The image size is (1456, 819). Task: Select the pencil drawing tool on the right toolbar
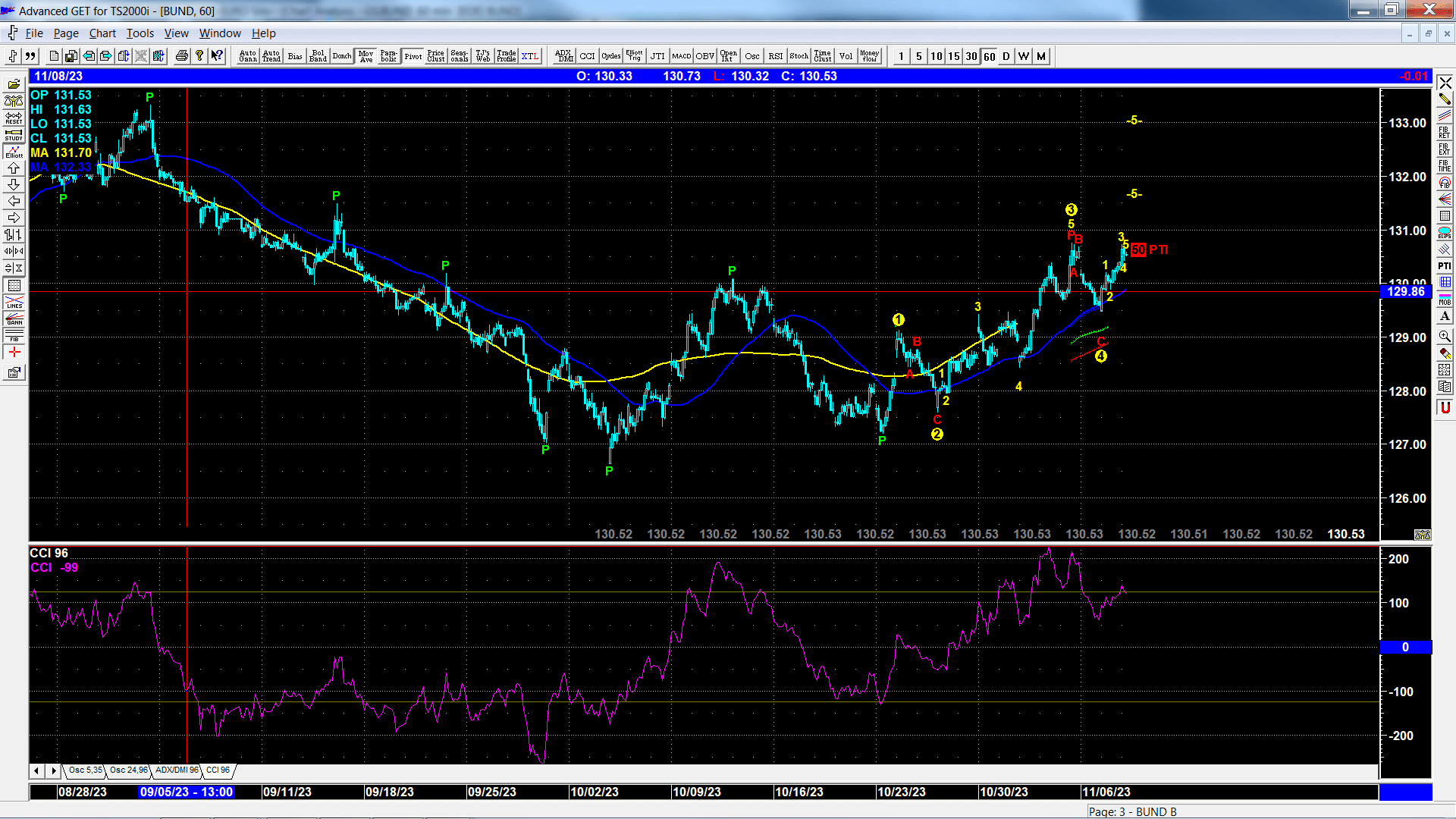(1445, 99)
